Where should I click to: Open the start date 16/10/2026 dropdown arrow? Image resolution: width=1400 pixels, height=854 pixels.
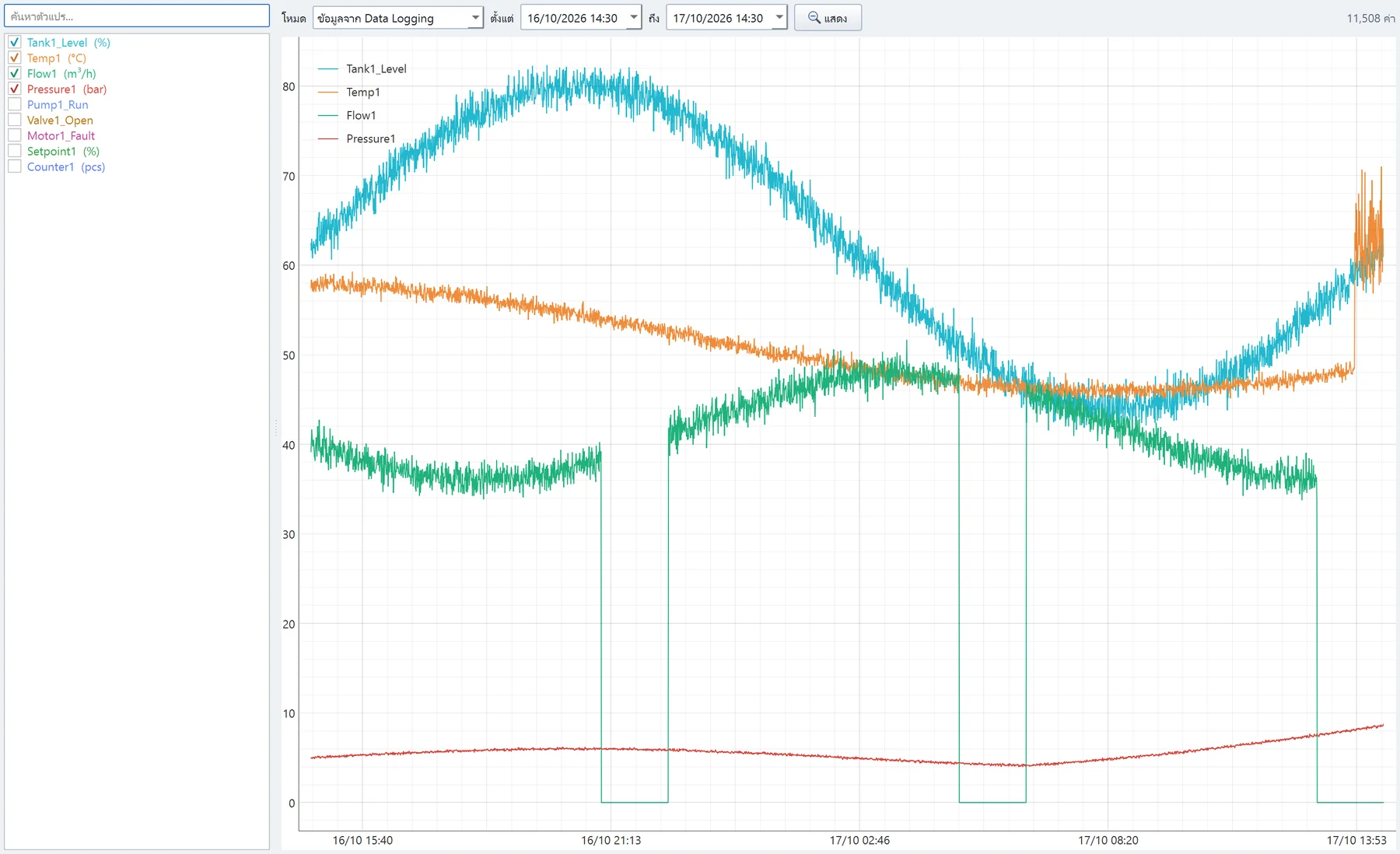pyautogui.click(x=634, y=18)
